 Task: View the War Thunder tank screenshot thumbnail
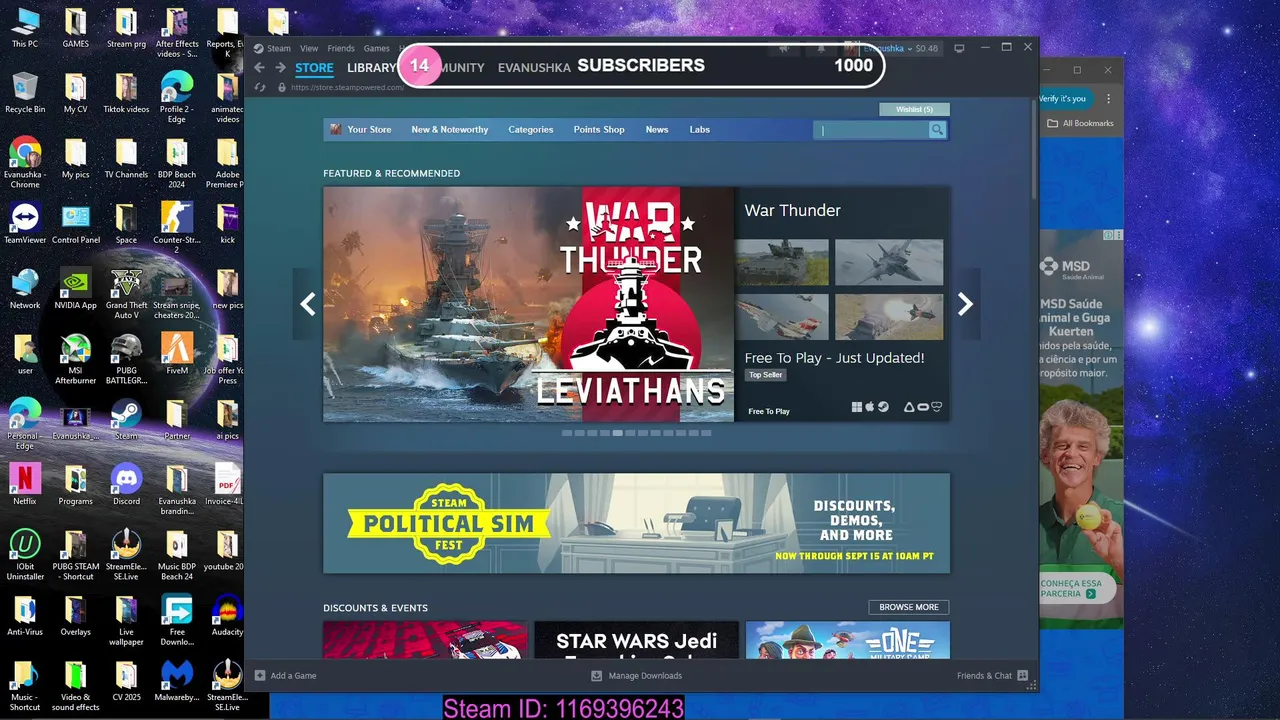(x=782, y=262)
